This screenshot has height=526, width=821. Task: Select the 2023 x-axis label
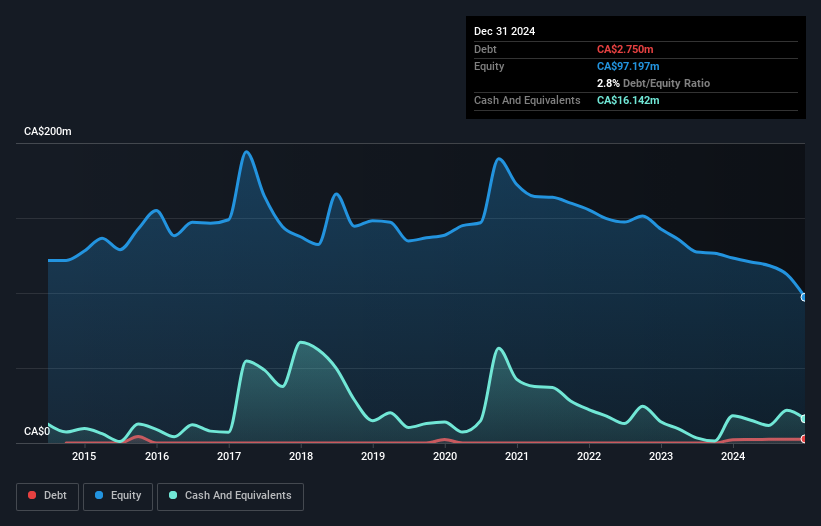point(661,456)
